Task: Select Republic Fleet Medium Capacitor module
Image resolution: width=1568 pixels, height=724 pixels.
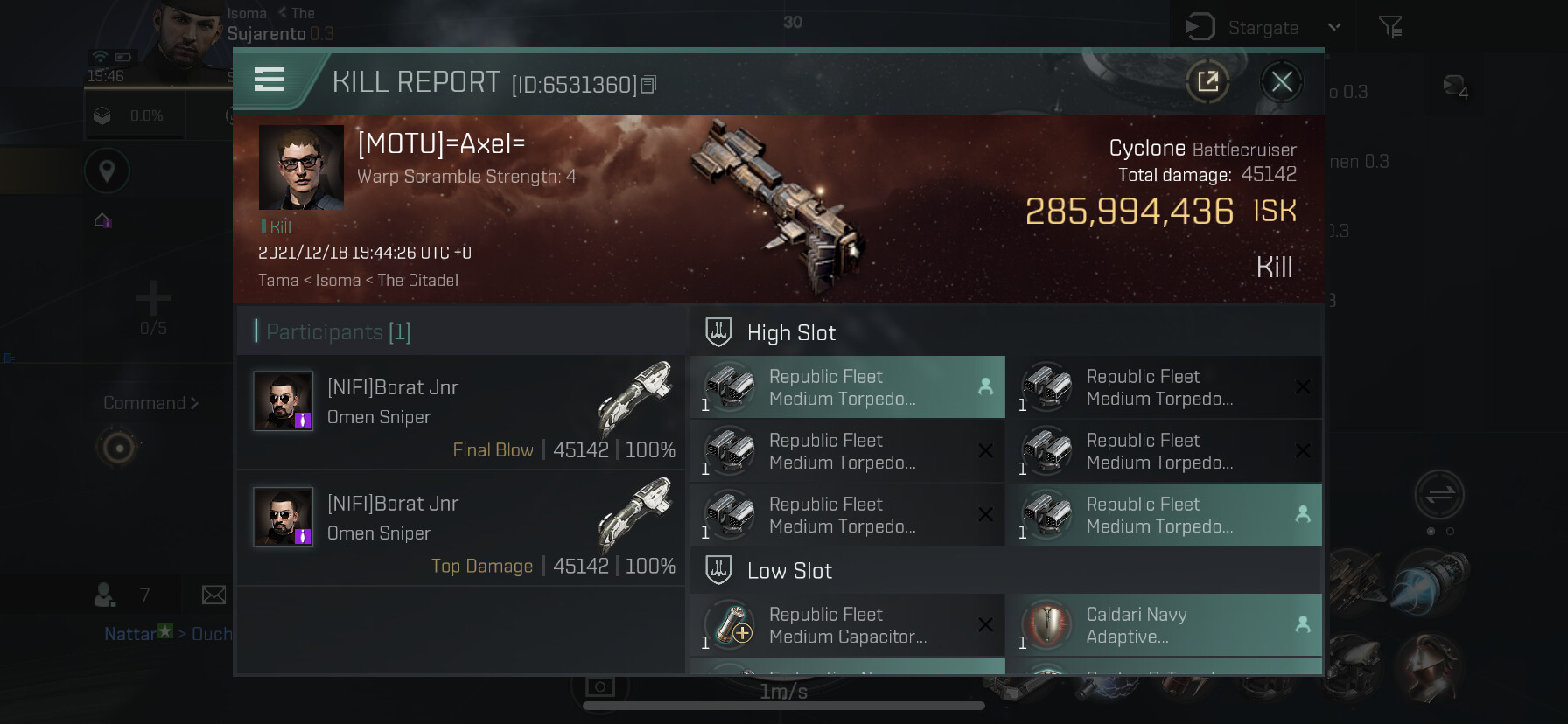Action: click(x=847, y=625)
